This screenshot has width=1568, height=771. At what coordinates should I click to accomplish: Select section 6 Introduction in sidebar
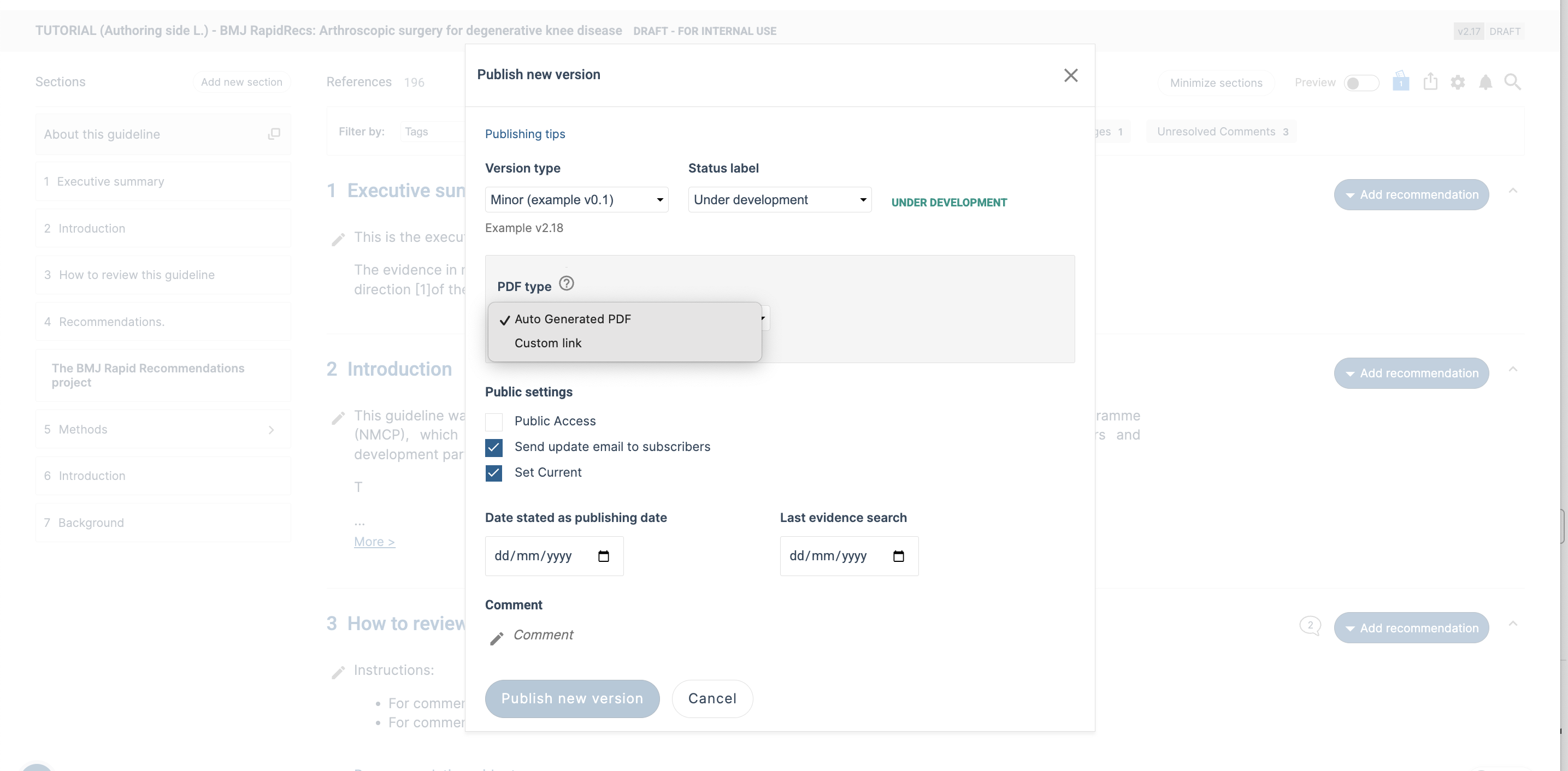coord(162,476)
